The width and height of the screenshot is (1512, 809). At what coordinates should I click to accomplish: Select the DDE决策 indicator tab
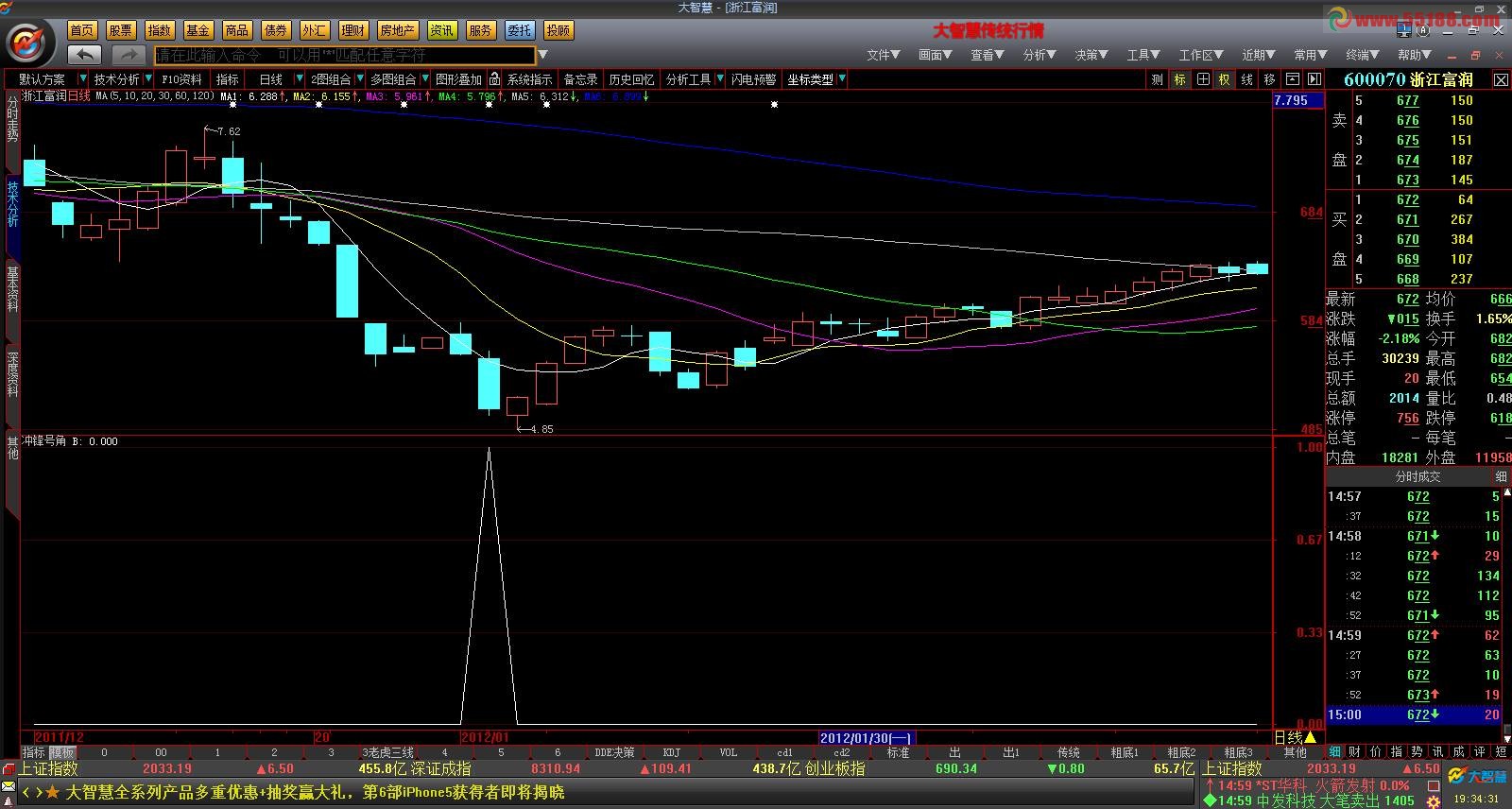click(x=614, y=753)
